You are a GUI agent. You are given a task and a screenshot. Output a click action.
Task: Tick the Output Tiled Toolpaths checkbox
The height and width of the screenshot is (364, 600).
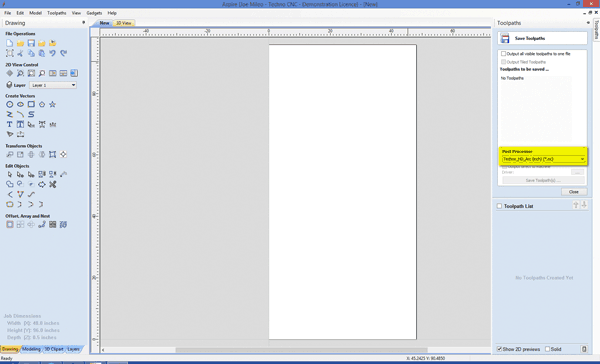504,62
